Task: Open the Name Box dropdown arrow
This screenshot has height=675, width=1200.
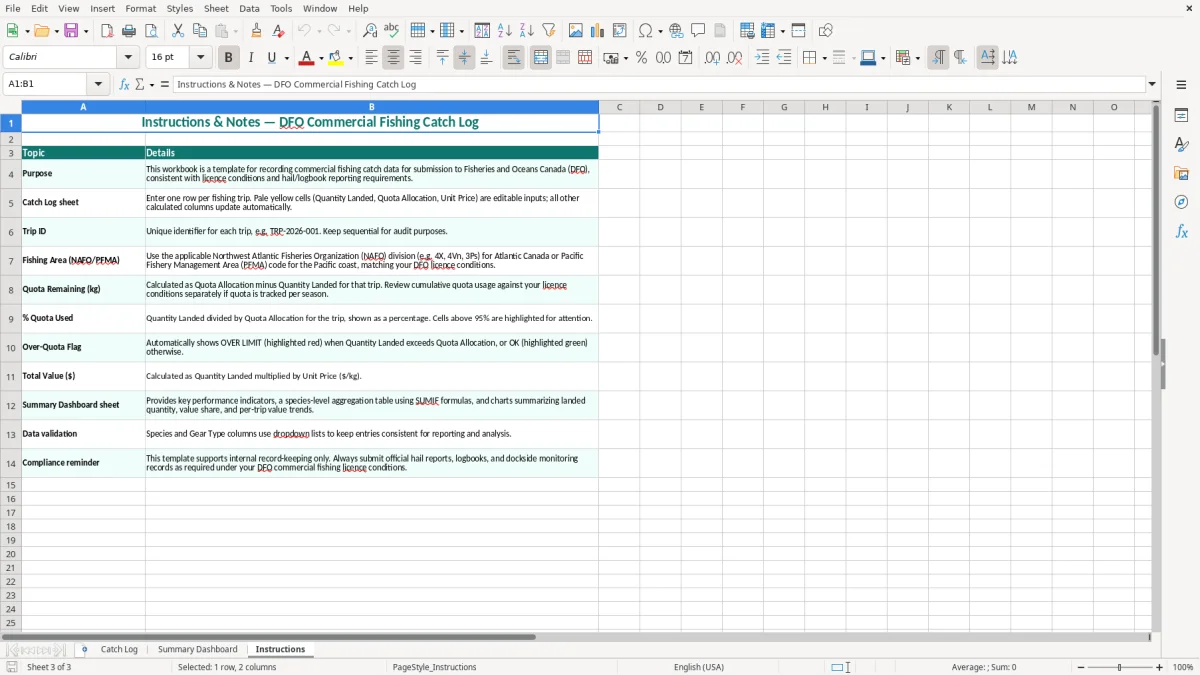Action: pos(98,85)
